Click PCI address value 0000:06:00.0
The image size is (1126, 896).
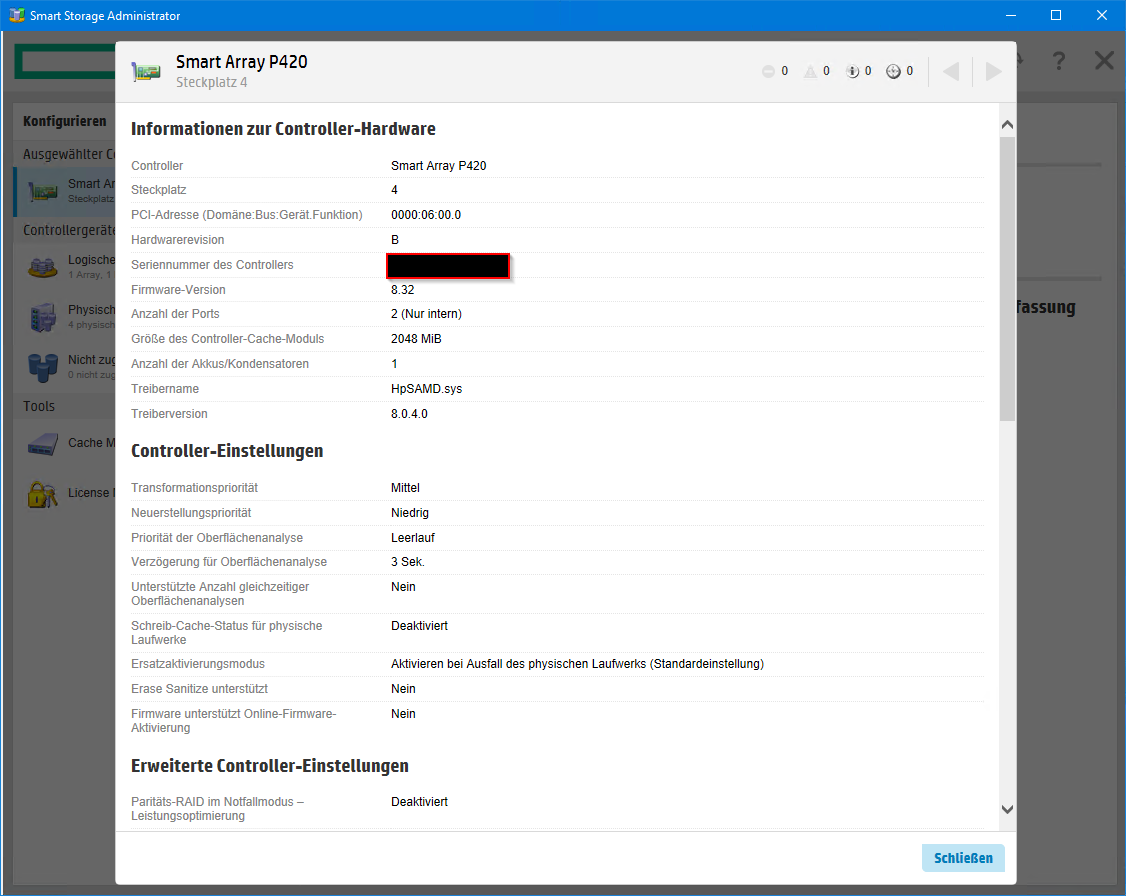point(426,215)
